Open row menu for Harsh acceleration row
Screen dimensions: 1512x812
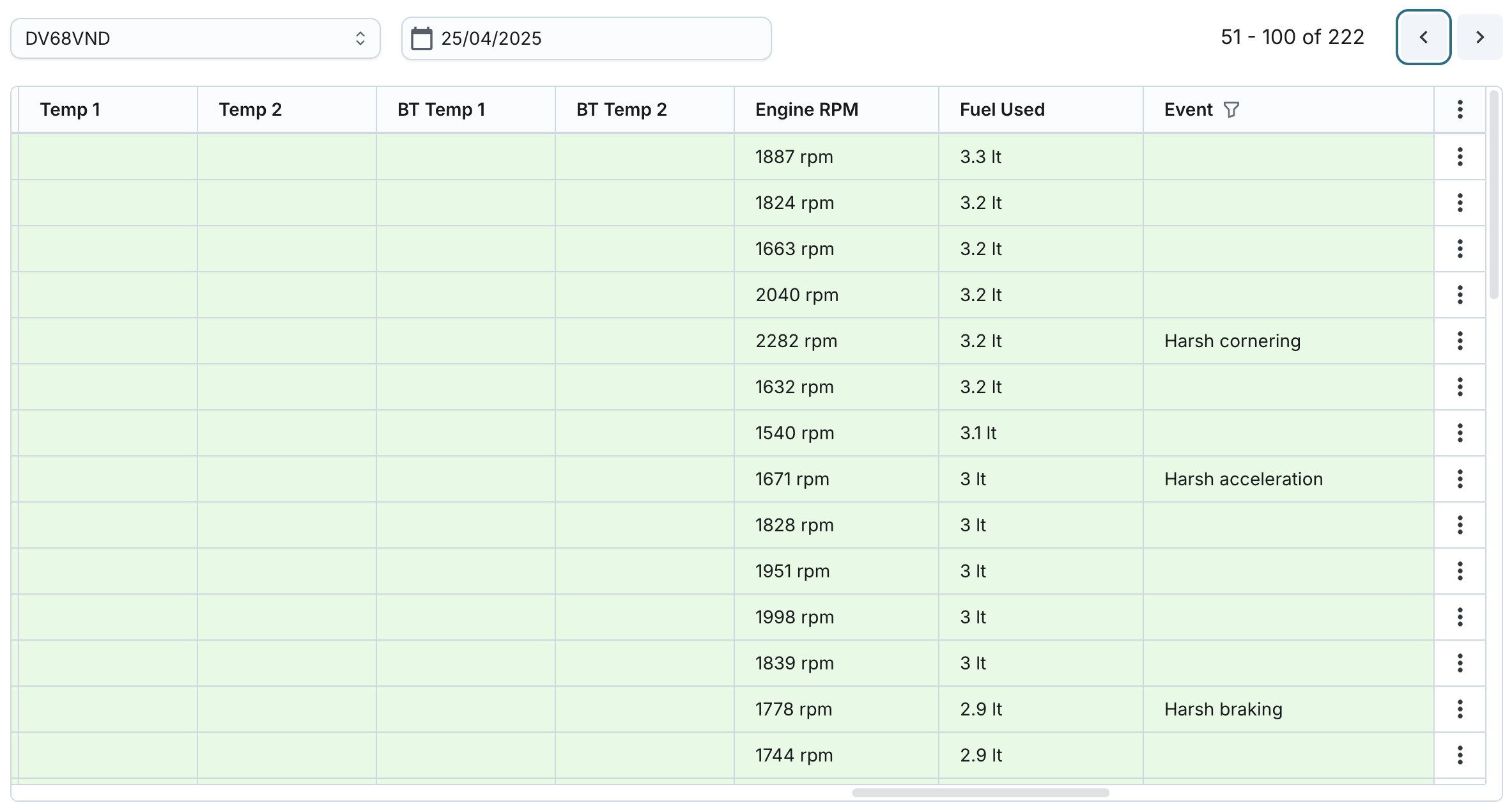(x=1460, y=479)
